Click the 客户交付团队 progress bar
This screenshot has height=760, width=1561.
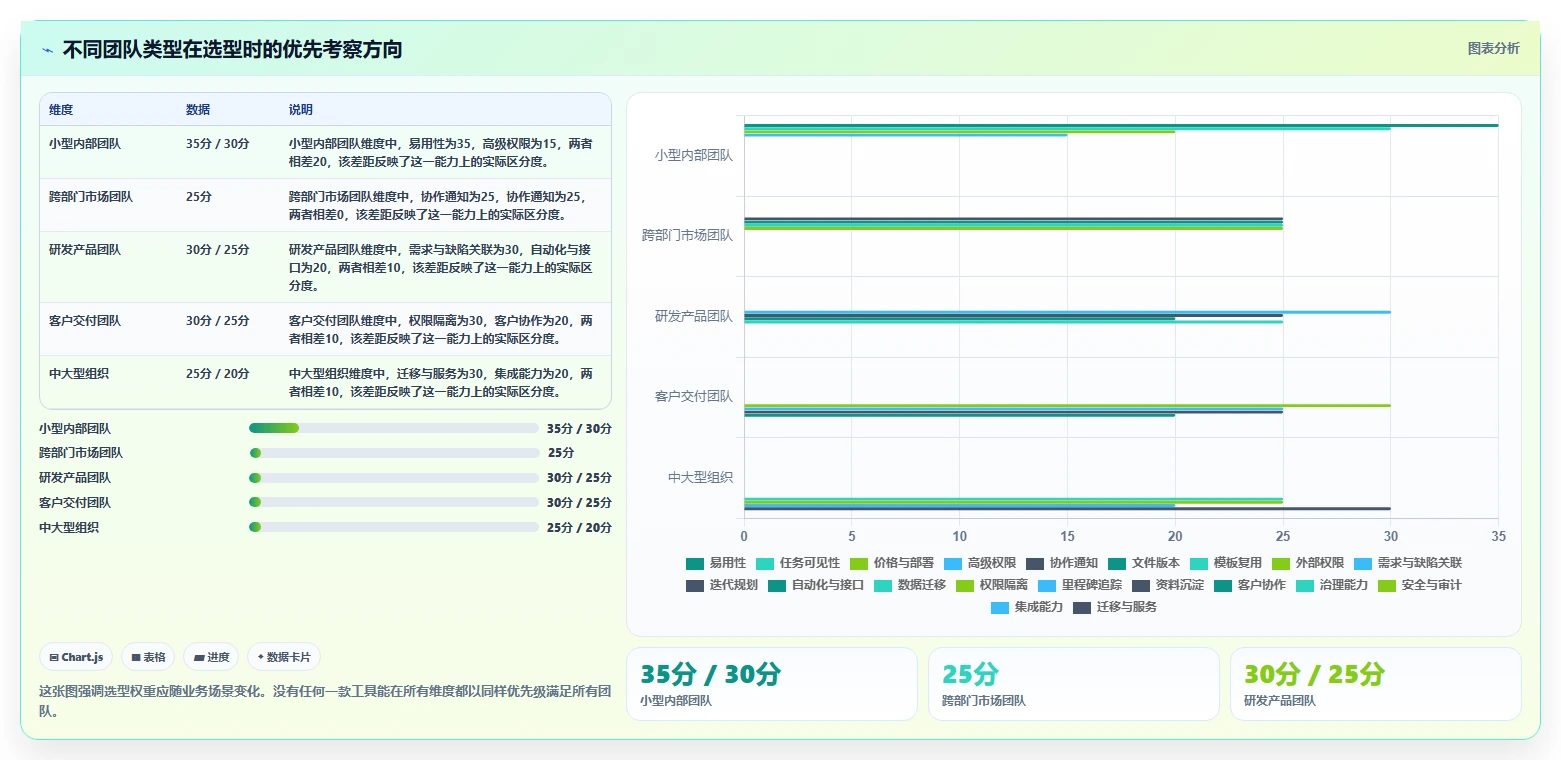(x=394, y=503)
